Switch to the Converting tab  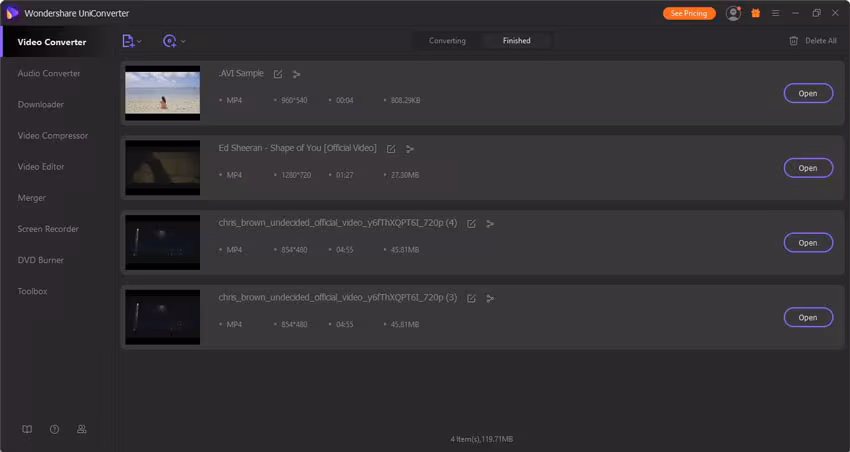(x=447, y=41)
